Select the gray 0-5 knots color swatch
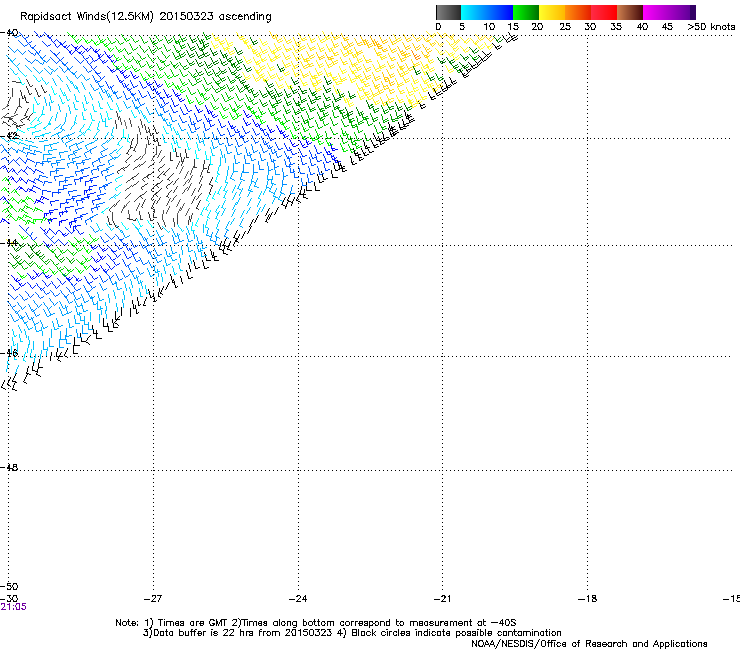740x650 pixels. click(x=448, y=12)
